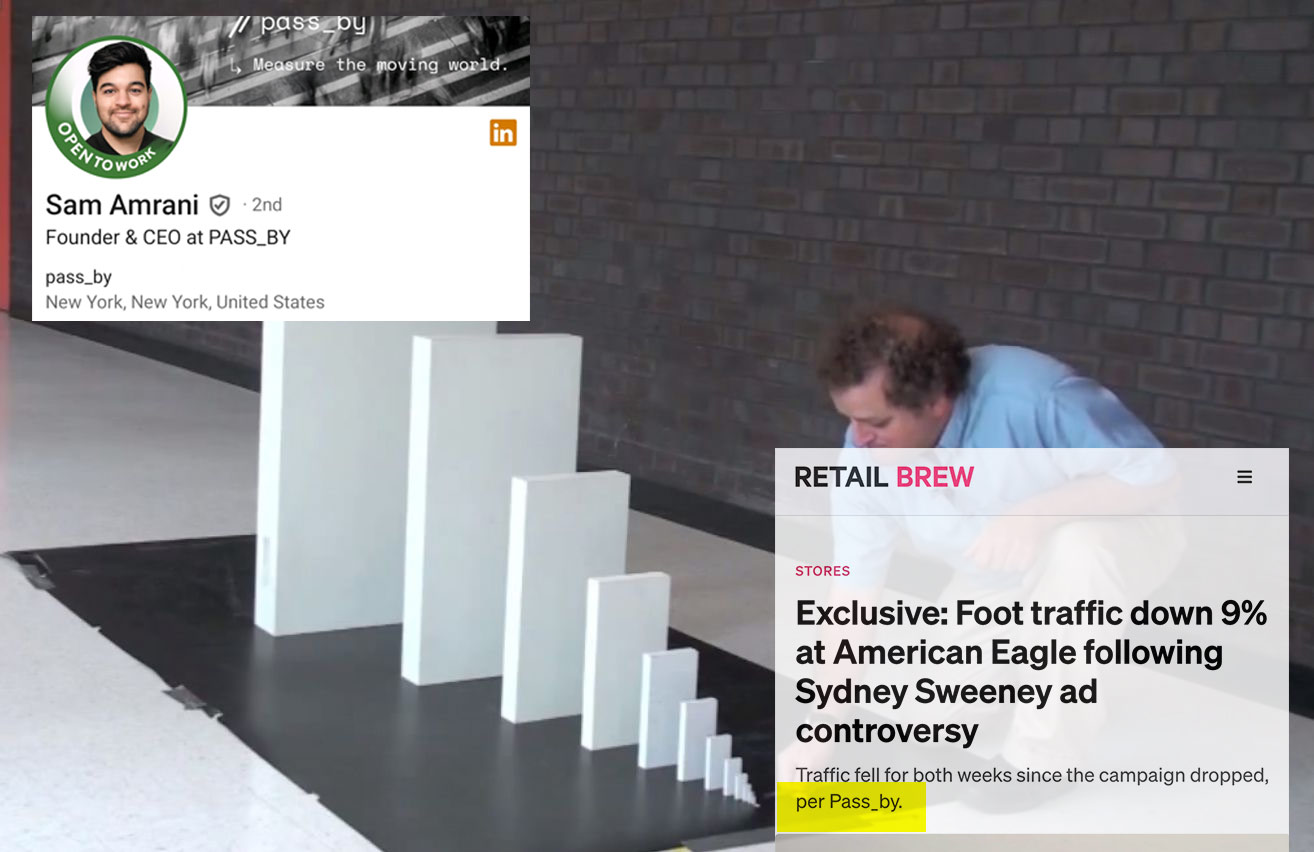The height and width of the screenshot is (852, 1314).
Task: Click the verification shield badge beside Sam Amrani
Action: coord(219,205)
